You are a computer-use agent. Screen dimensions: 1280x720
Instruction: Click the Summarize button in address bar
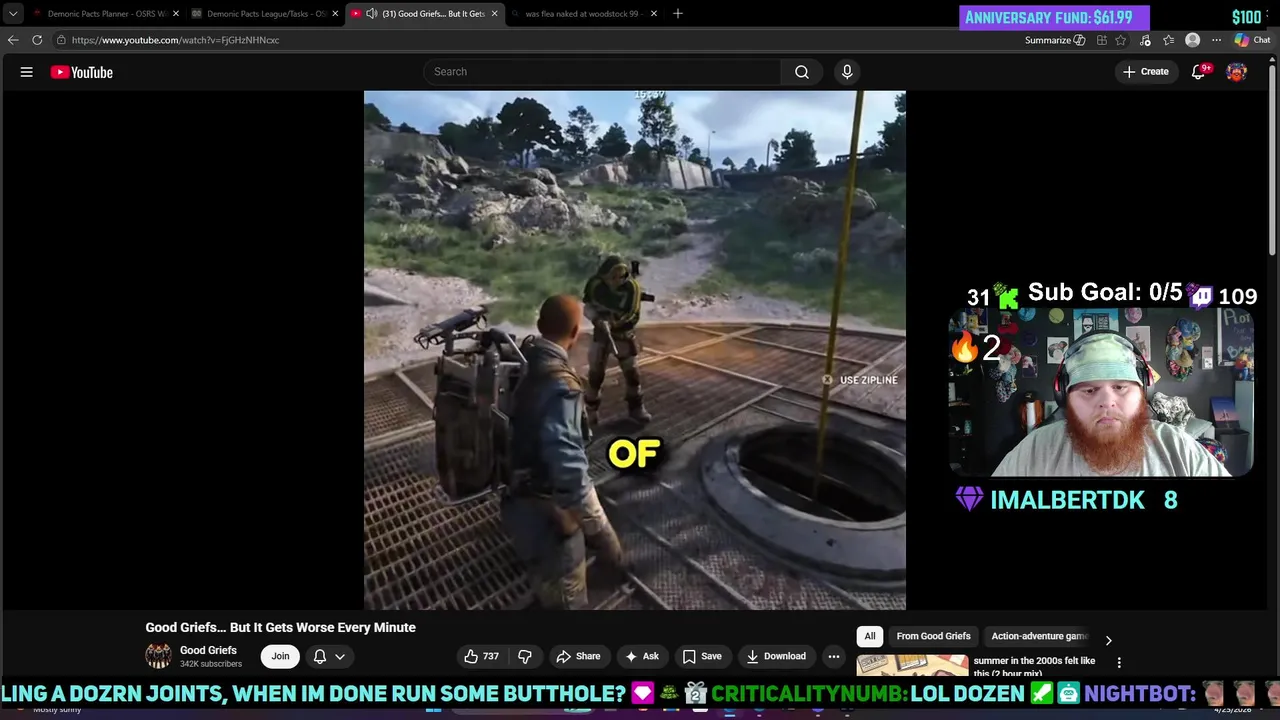(1055, 40)
